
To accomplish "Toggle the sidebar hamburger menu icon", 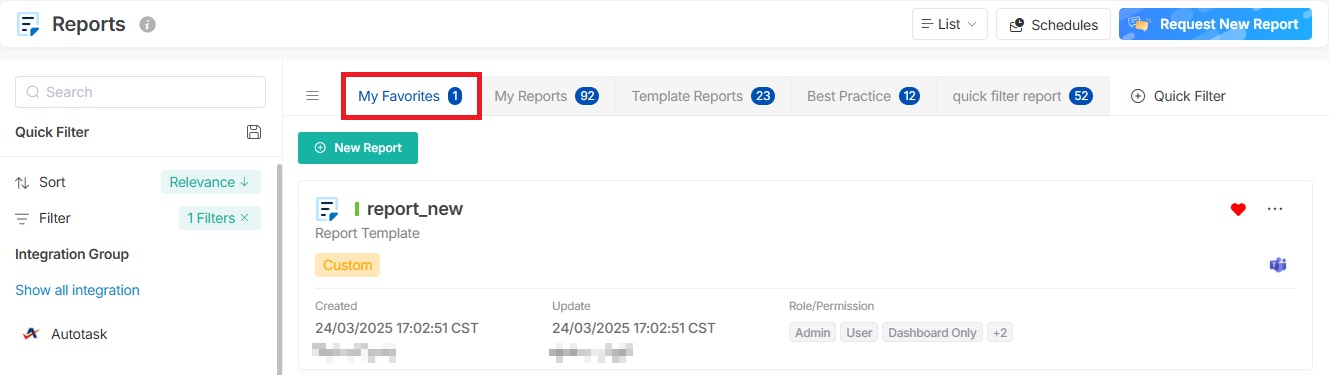I will tap(312, 96).
